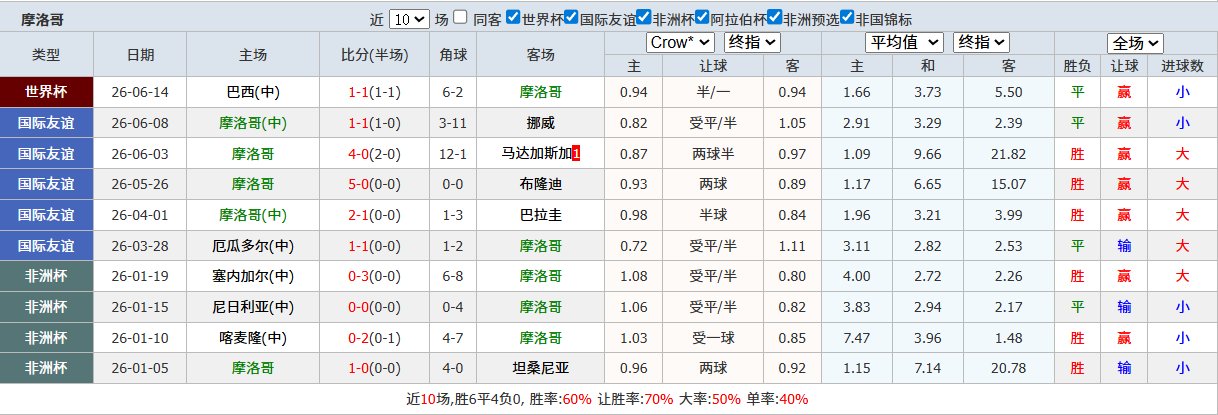Open the 喀麦隆(中) team link
The image size is (1218, 415).
pos(253,338)
